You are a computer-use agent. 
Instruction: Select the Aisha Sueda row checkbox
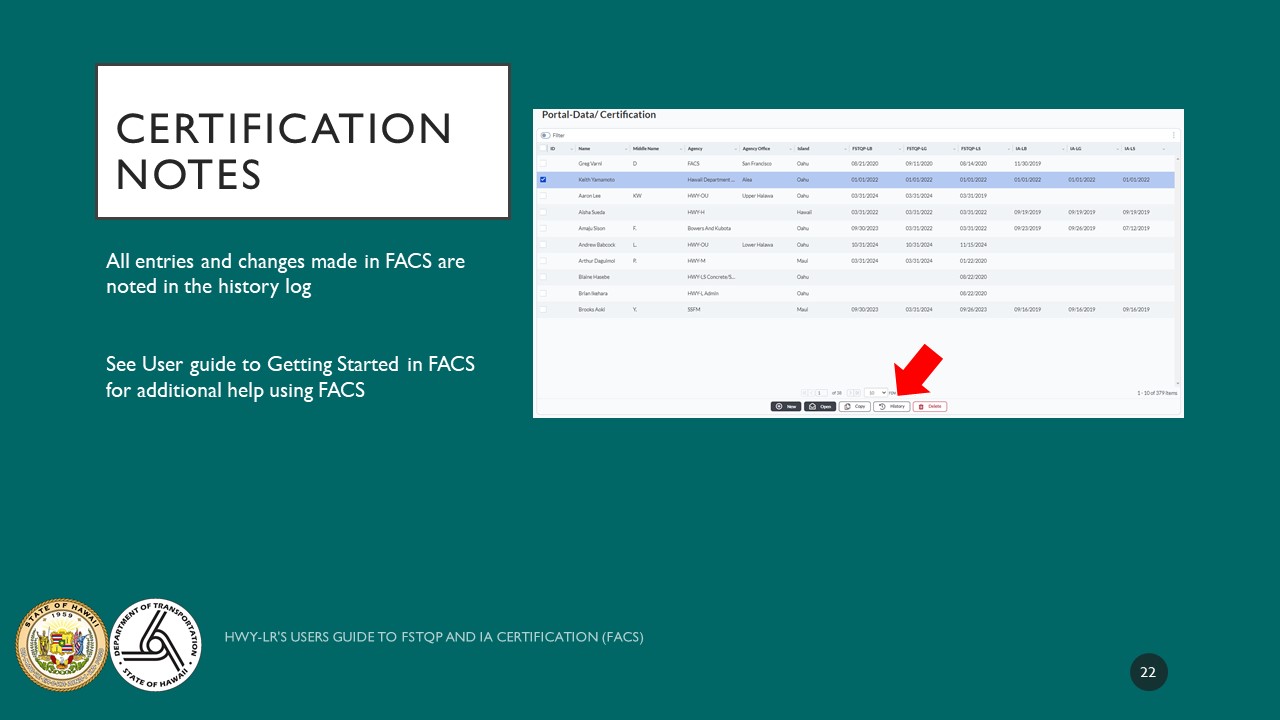tap(543, 212)
